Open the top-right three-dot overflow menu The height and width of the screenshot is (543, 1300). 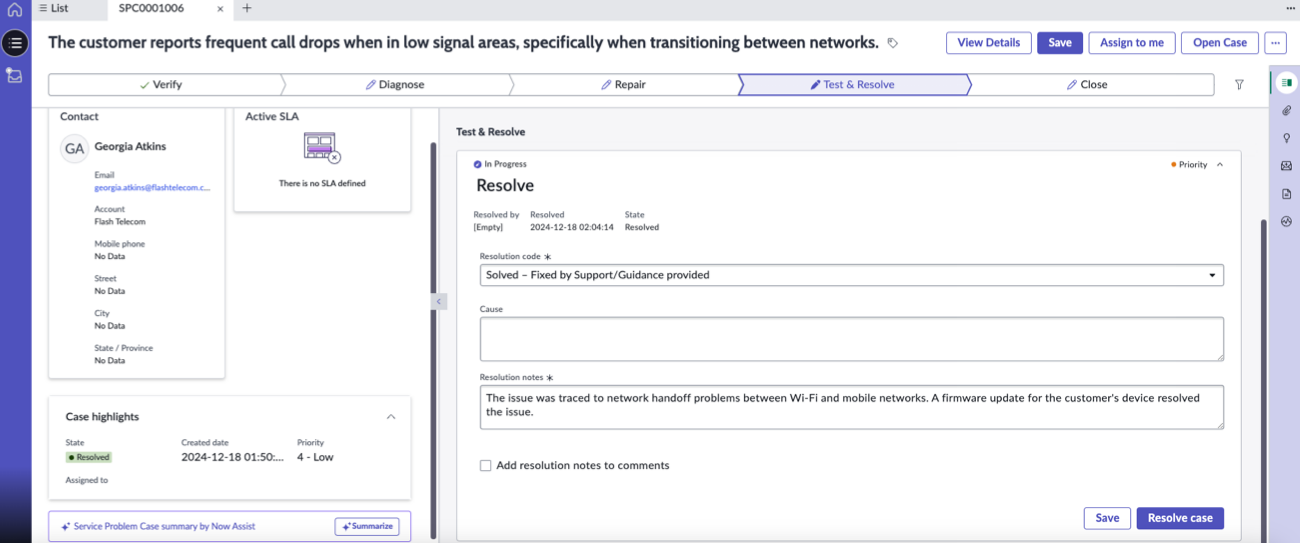[1290, 8]
